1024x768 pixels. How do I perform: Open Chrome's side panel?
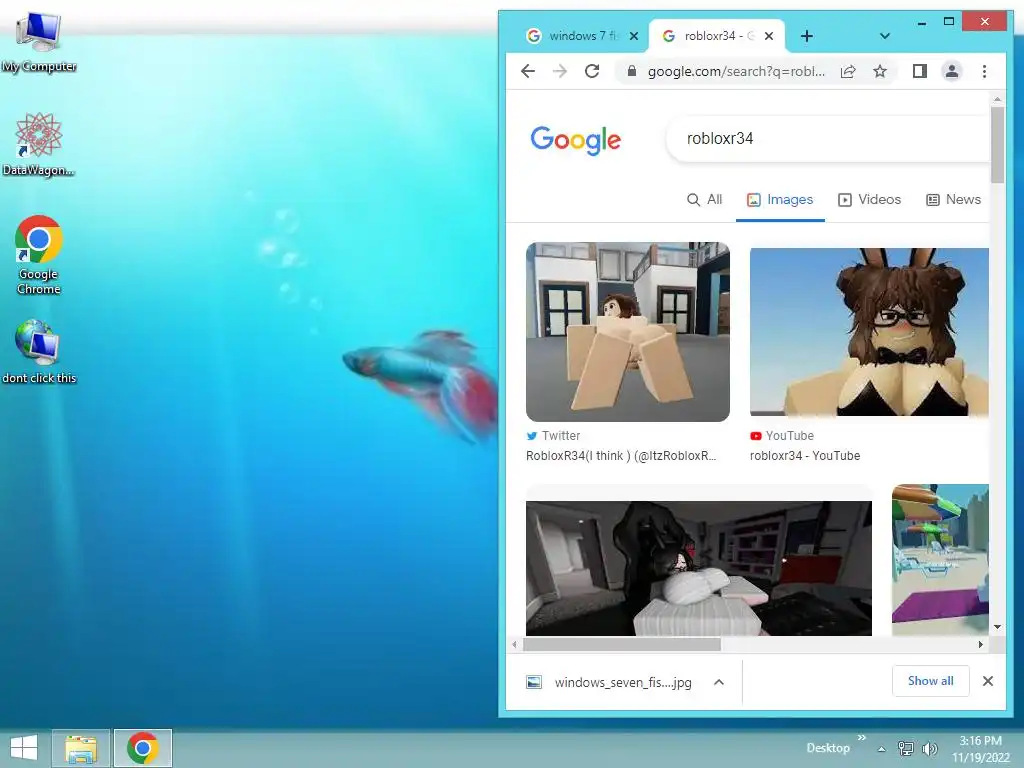920,71
